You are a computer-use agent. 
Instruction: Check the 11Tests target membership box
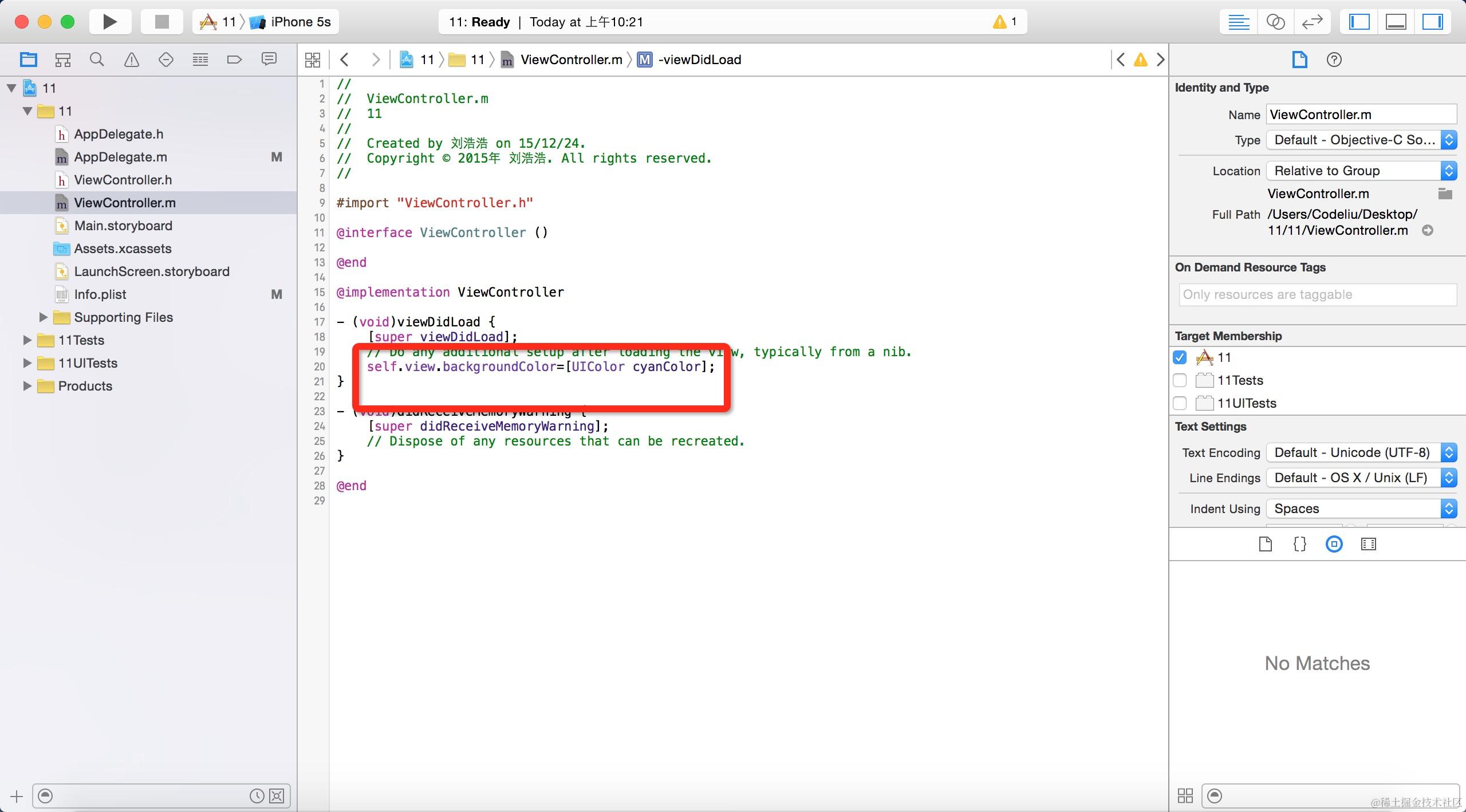pyautogui.click(x=1180, y=380)
